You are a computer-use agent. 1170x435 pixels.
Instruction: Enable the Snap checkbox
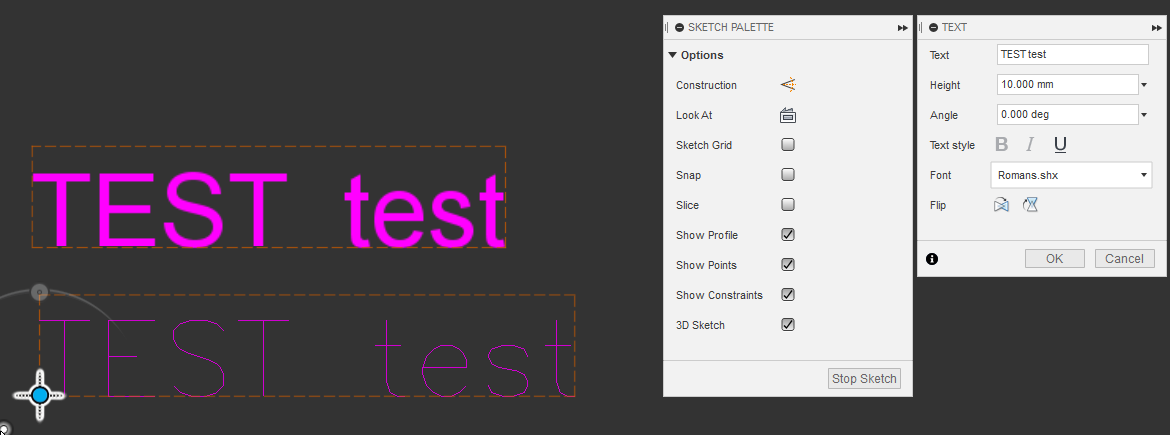pyautogui.click(x=788, y=175)
